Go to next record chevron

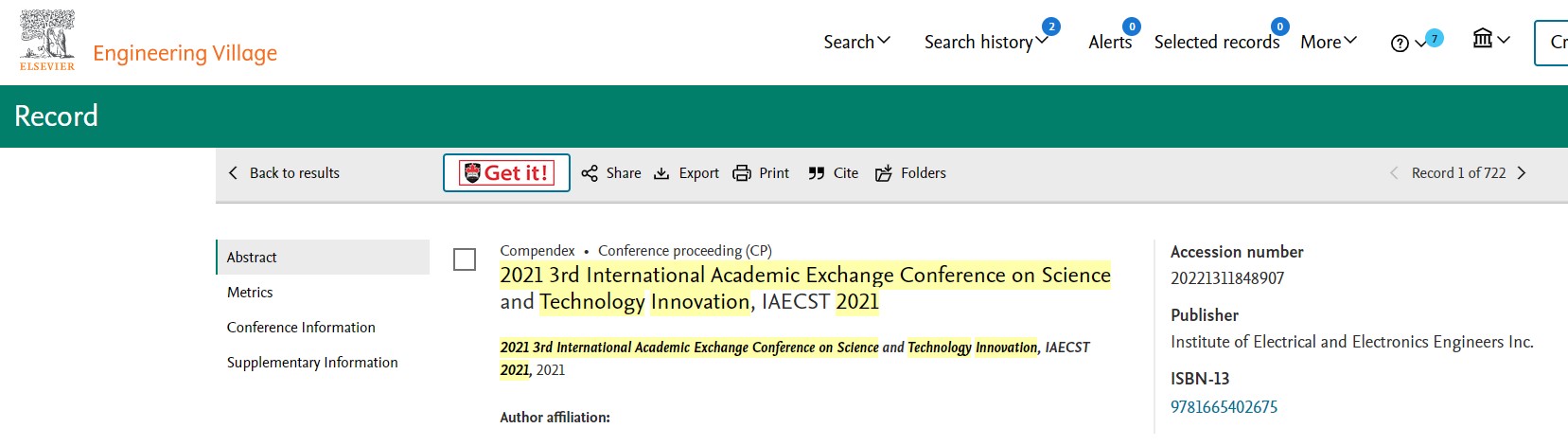[x=1522, y=172]
